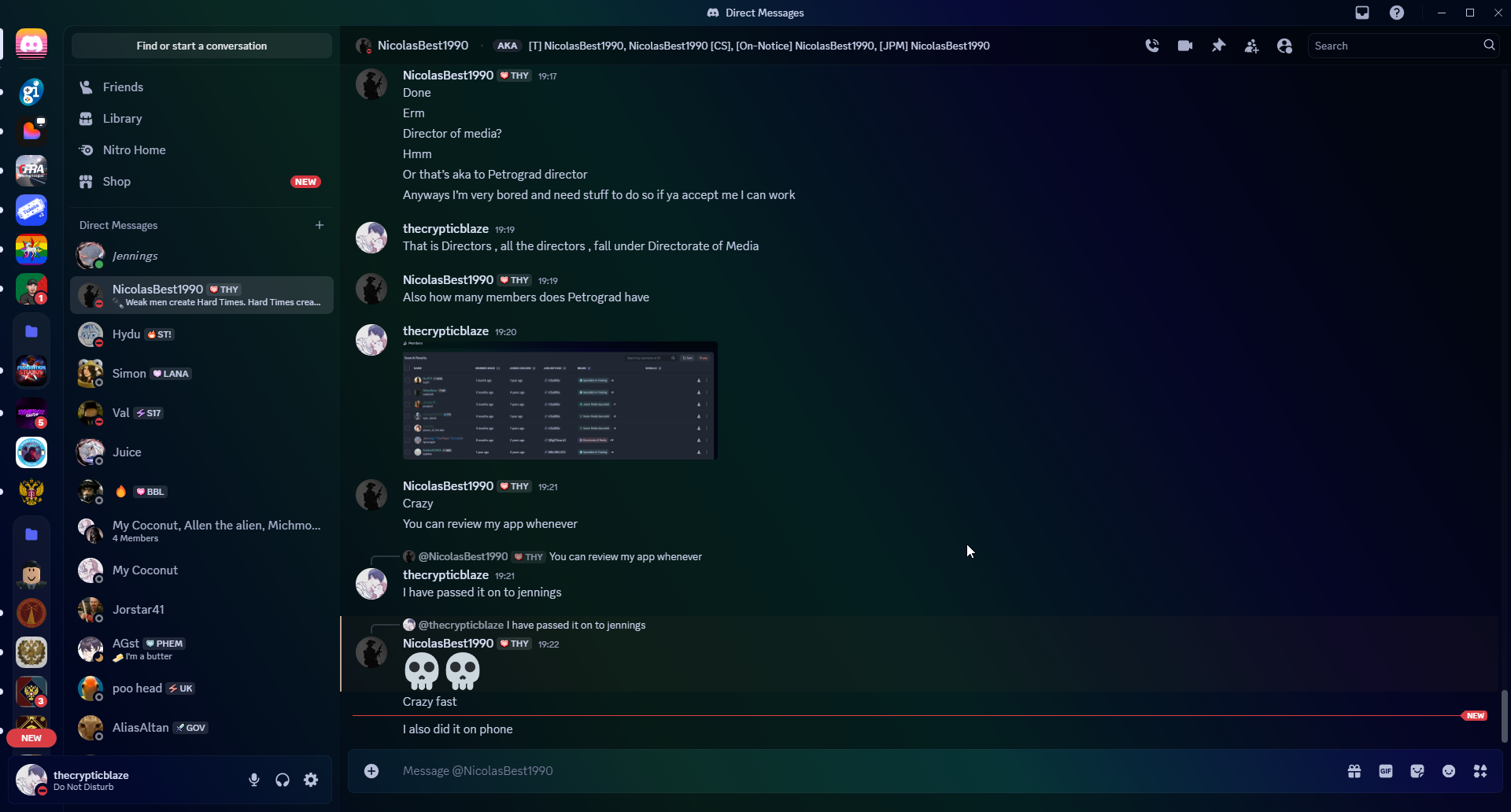Viewport: 1511px width, 812px height.
Task: Add friends to this DM
Action: pos(1251,46)
